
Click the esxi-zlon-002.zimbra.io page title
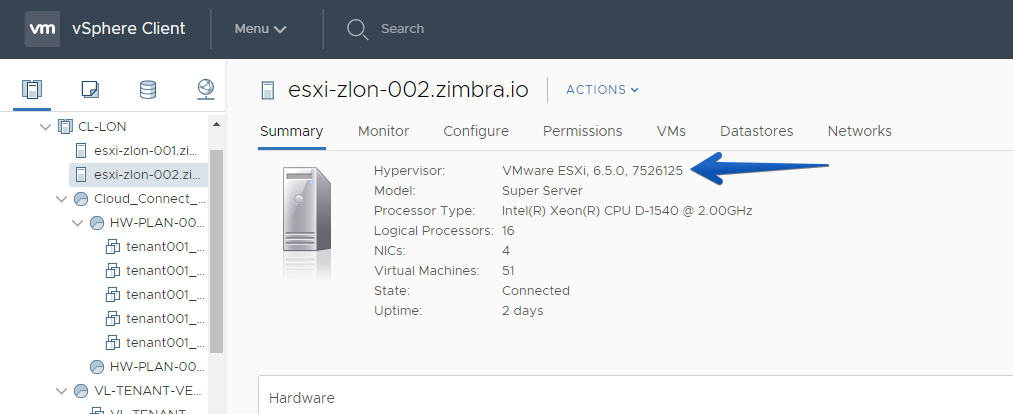point(408,90)
